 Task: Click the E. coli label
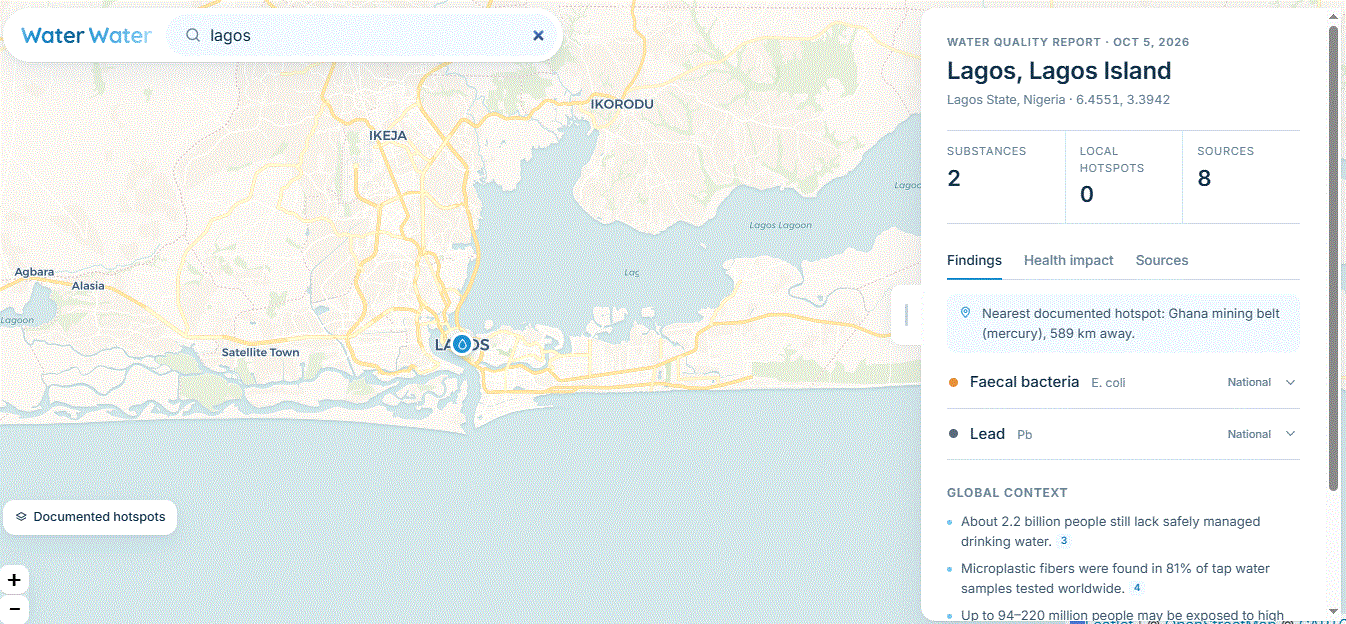pos(1108,383)
